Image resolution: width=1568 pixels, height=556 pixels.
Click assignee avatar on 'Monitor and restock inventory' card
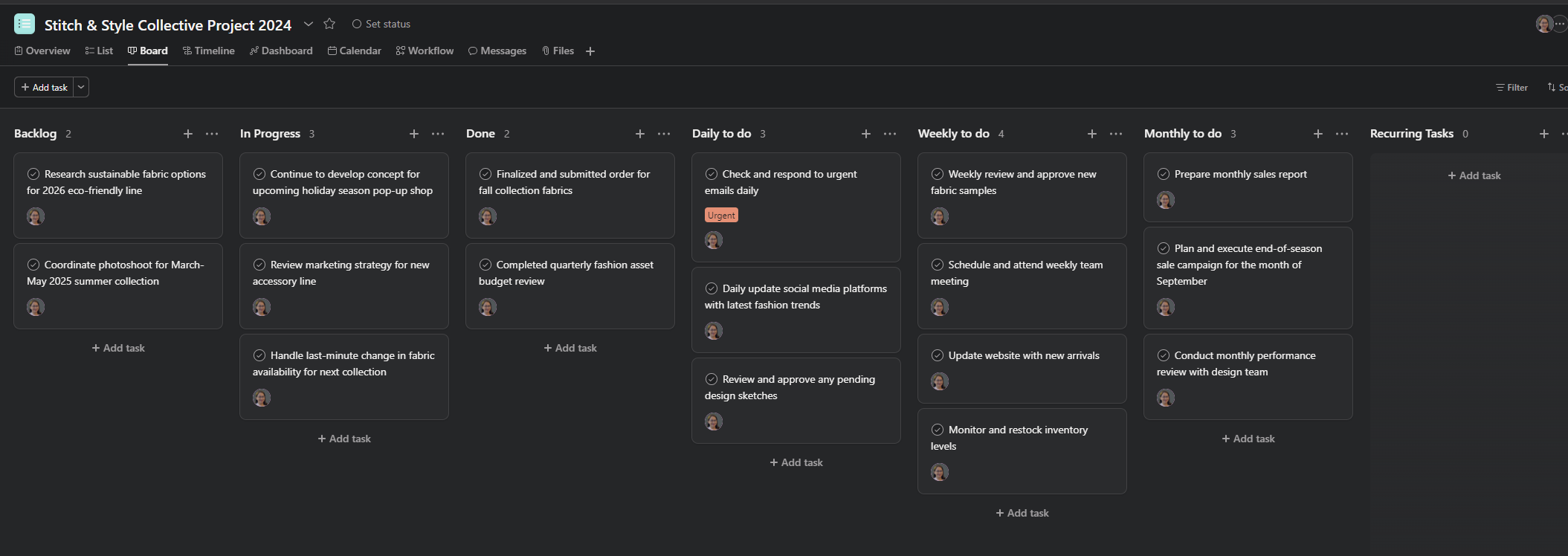coord(940,472)
